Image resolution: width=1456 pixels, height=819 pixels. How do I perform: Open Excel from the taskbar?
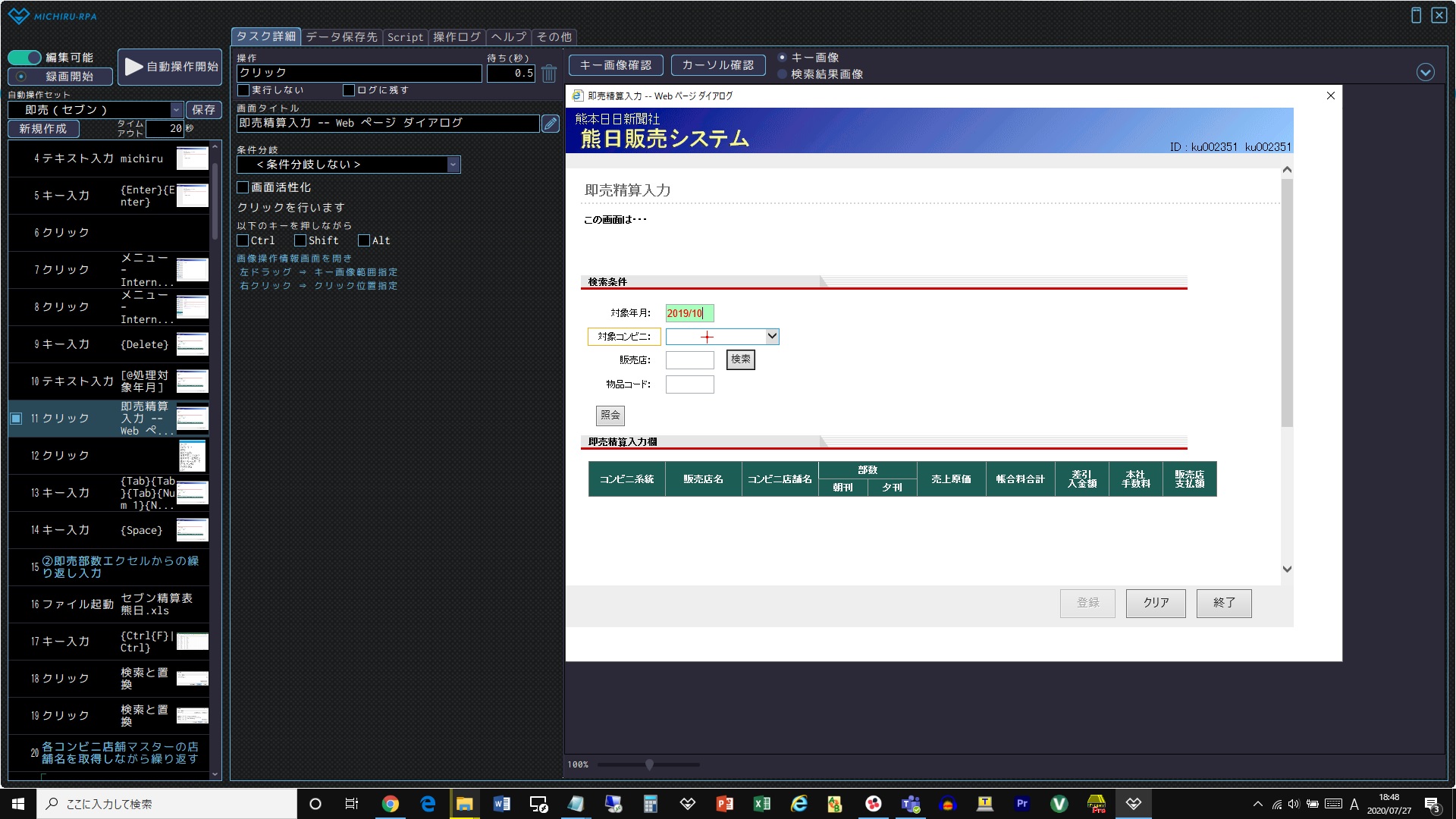[x=761, y=804]
